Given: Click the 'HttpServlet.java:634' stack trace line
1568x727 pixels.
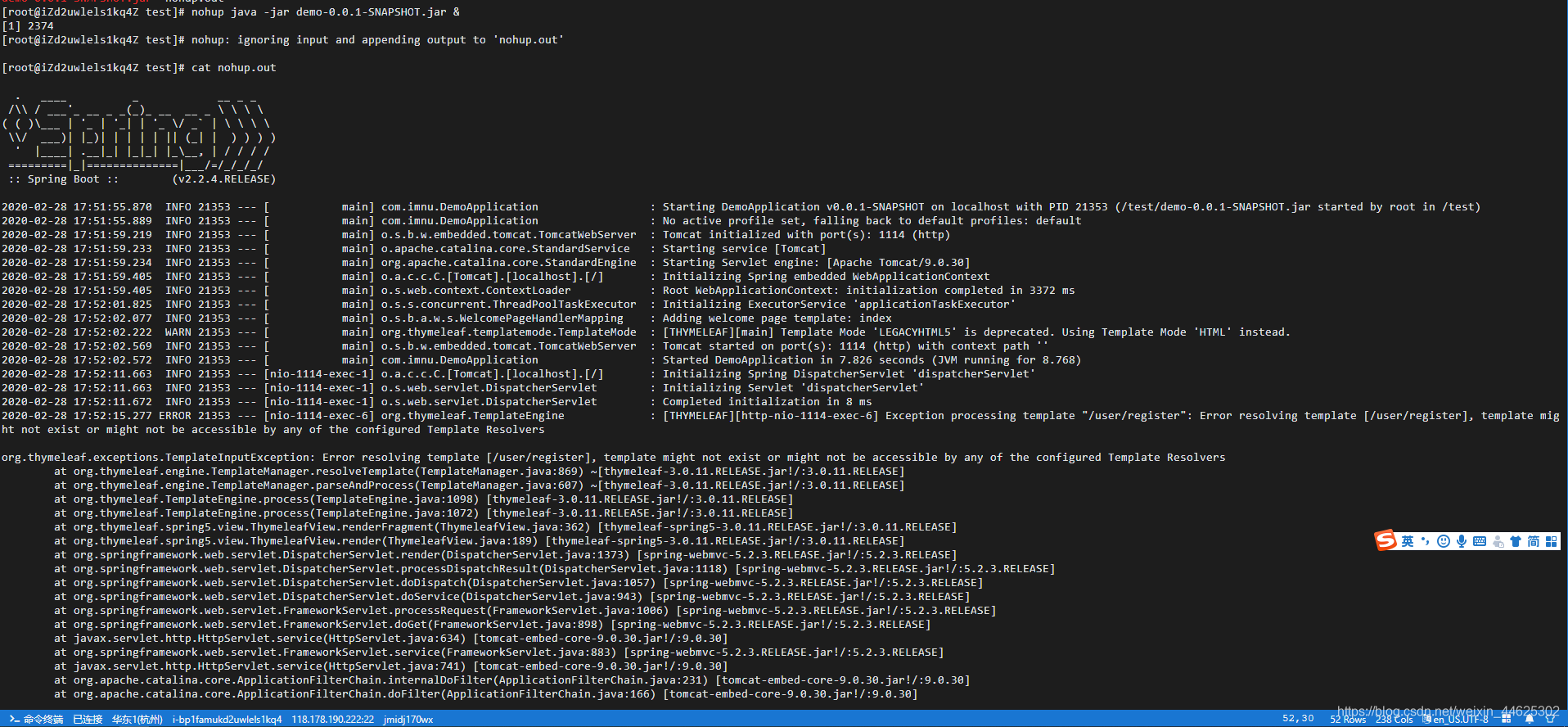Looking at the screenshot, I should click(x=391, y=639).
